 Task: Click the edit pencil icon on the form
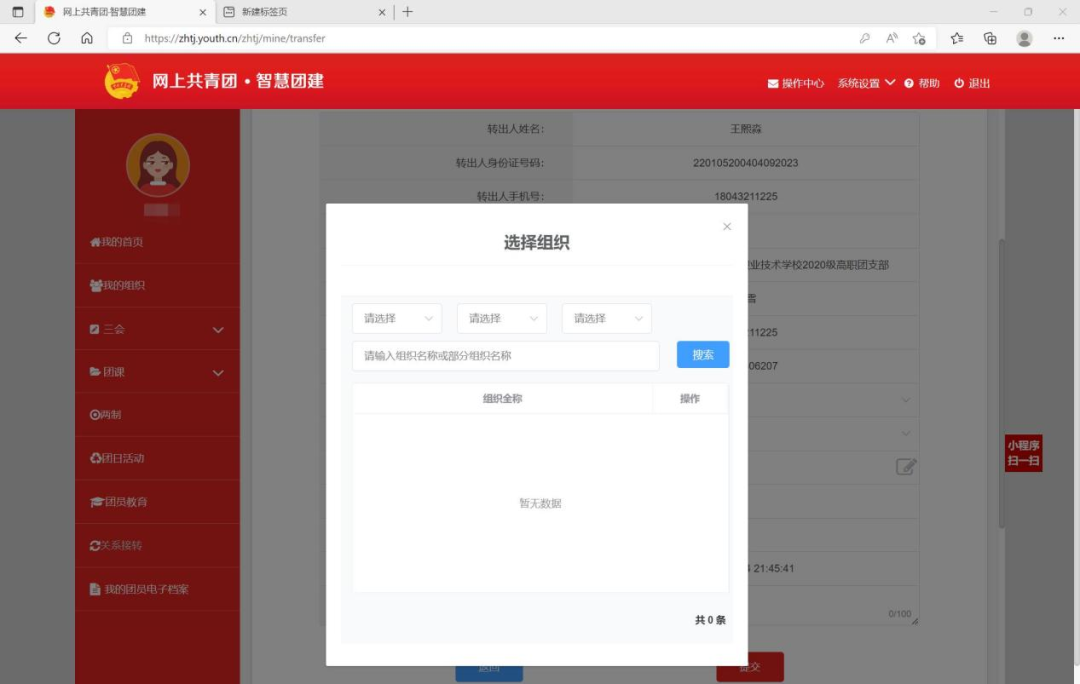[x=904, y=466]
